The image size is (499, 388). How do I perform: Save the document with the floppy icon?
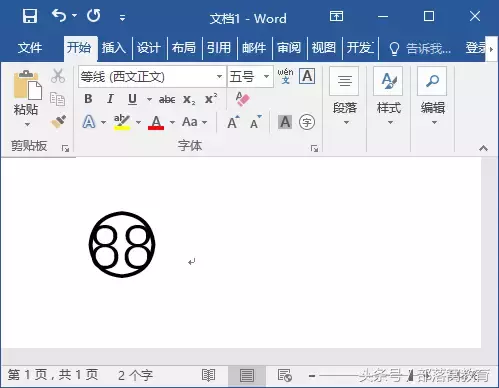point(30,16)
